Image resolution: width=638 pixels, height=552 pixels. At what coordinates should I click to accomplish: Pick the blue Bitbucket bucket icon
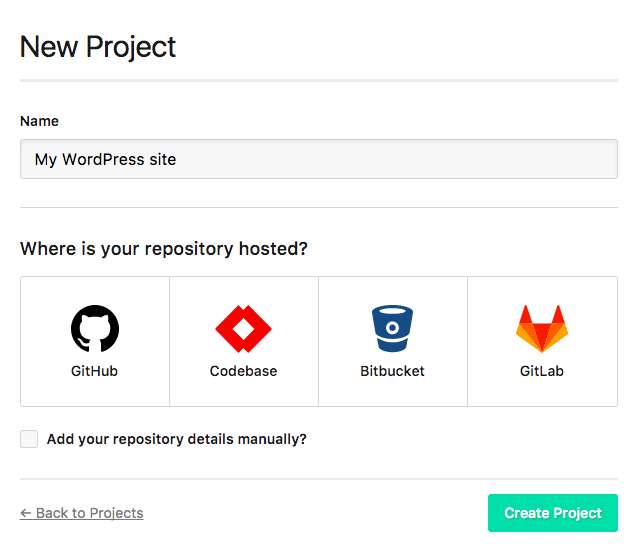[x=392, y=328]
